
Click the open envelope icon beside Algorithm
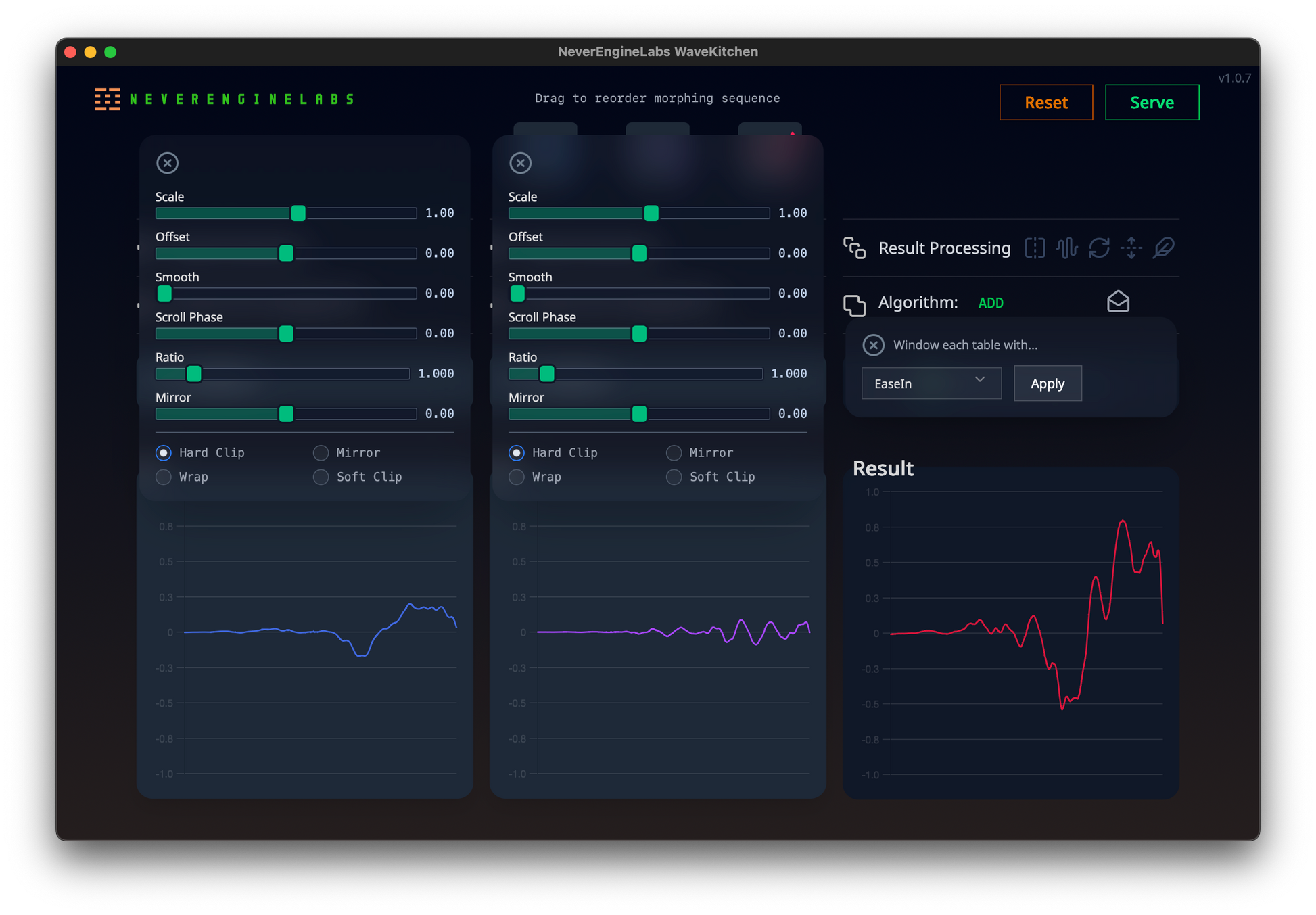click(1118, 302)
